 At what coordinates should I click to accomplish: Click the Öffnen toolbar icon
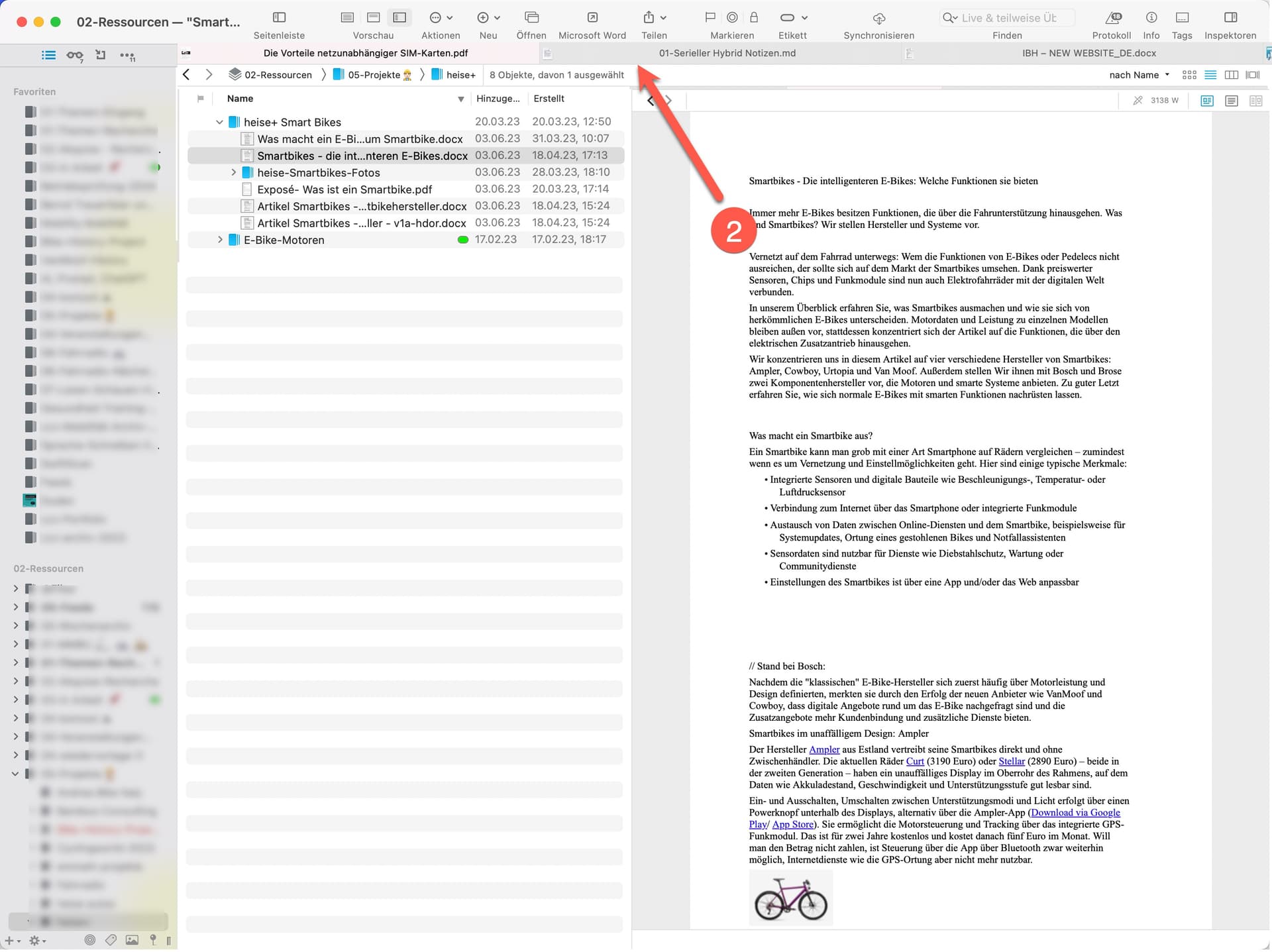pyautogui.click(x=531, y=17)
